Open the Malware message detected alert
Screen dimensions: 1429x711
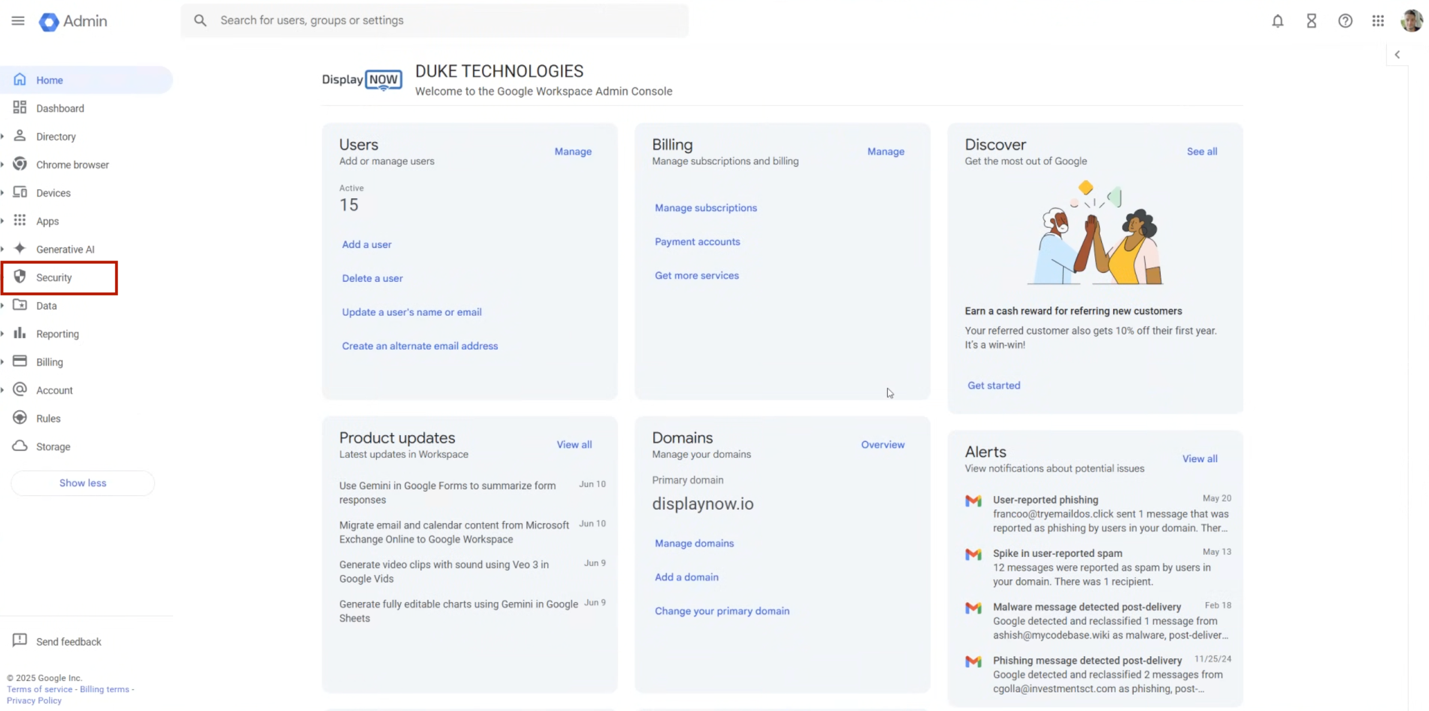pos(1097,621)
